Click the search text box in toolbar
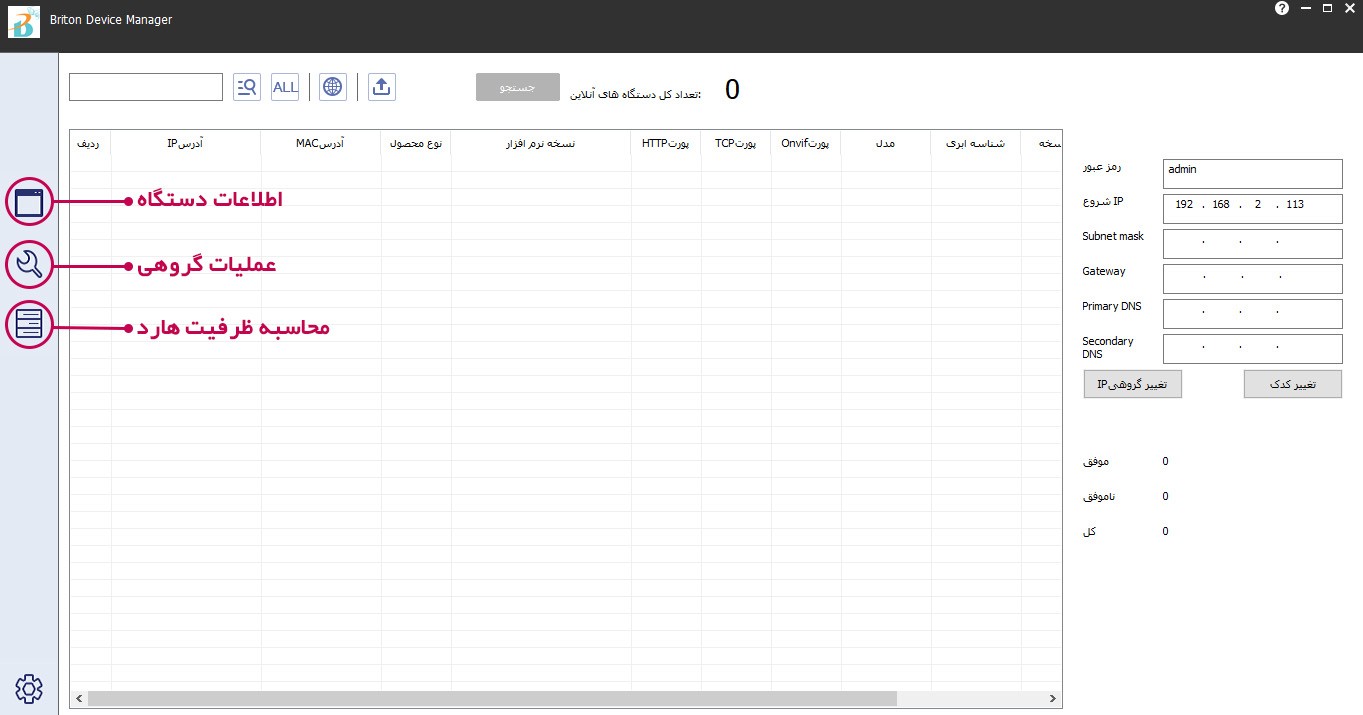The image size is (1363, 715). pyautogui.click(x=146, y=87)
